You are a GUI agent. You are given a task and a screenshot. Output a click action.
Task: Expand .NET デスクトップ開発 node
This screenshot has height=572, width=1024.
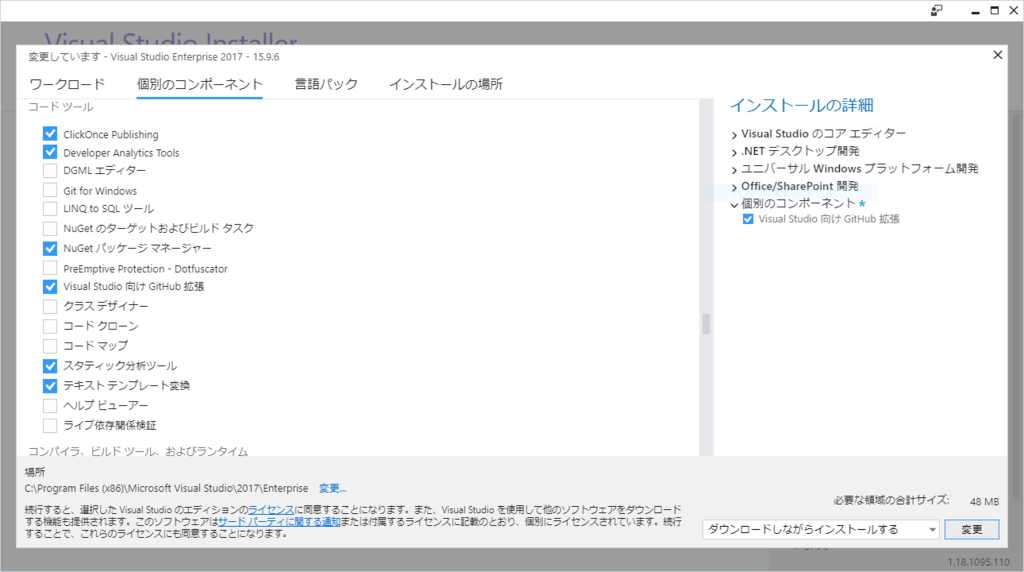[x=734, y=152]
